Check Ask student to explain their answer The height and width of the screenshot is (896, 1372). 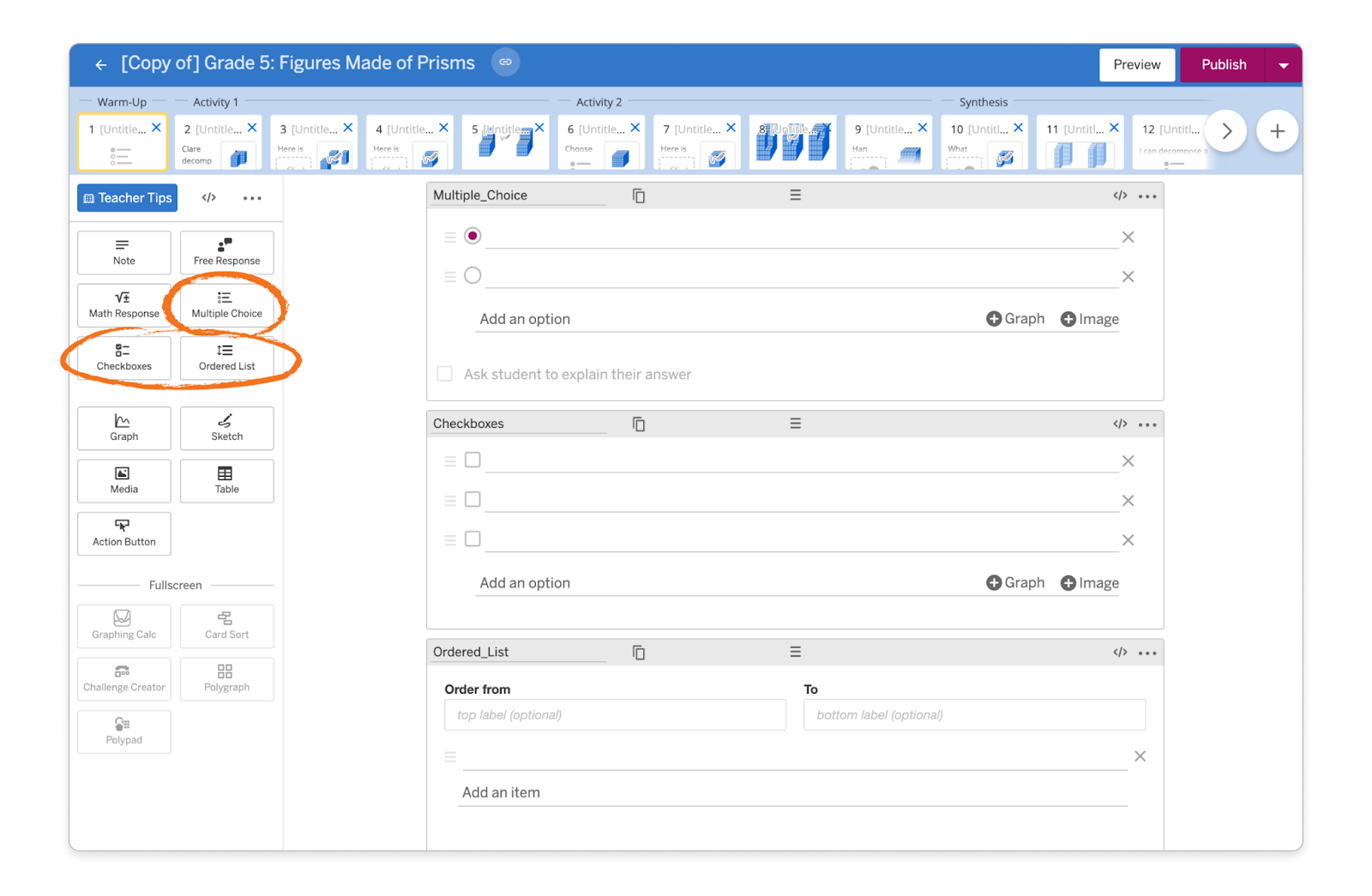click(444, 374)
